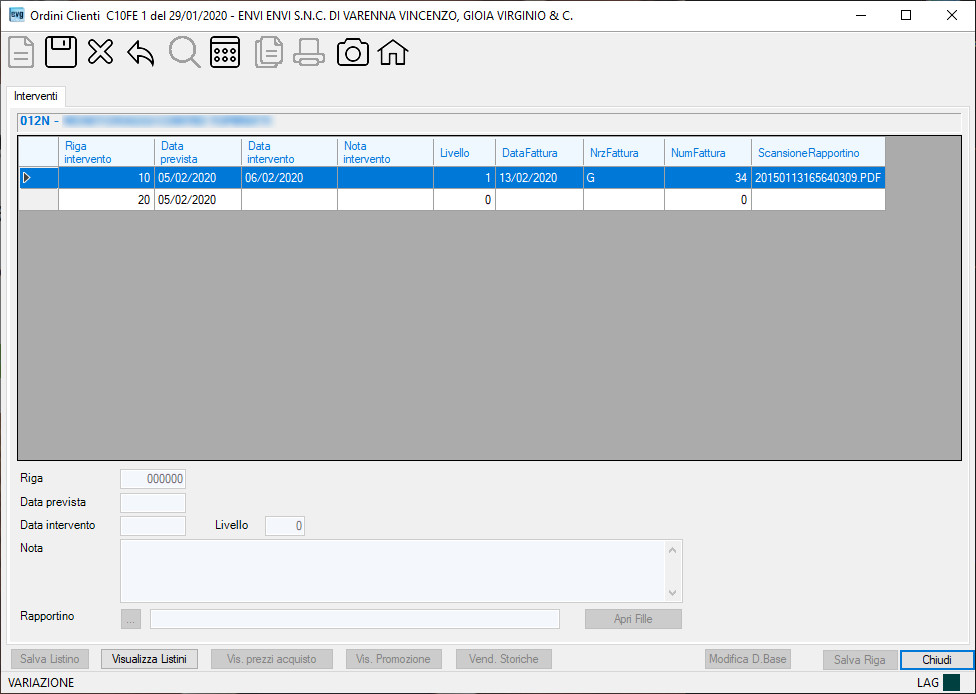Viewport: 976px width, 694px height.
Task: Click the printer toolbar icon
Action: pos(309,52)
